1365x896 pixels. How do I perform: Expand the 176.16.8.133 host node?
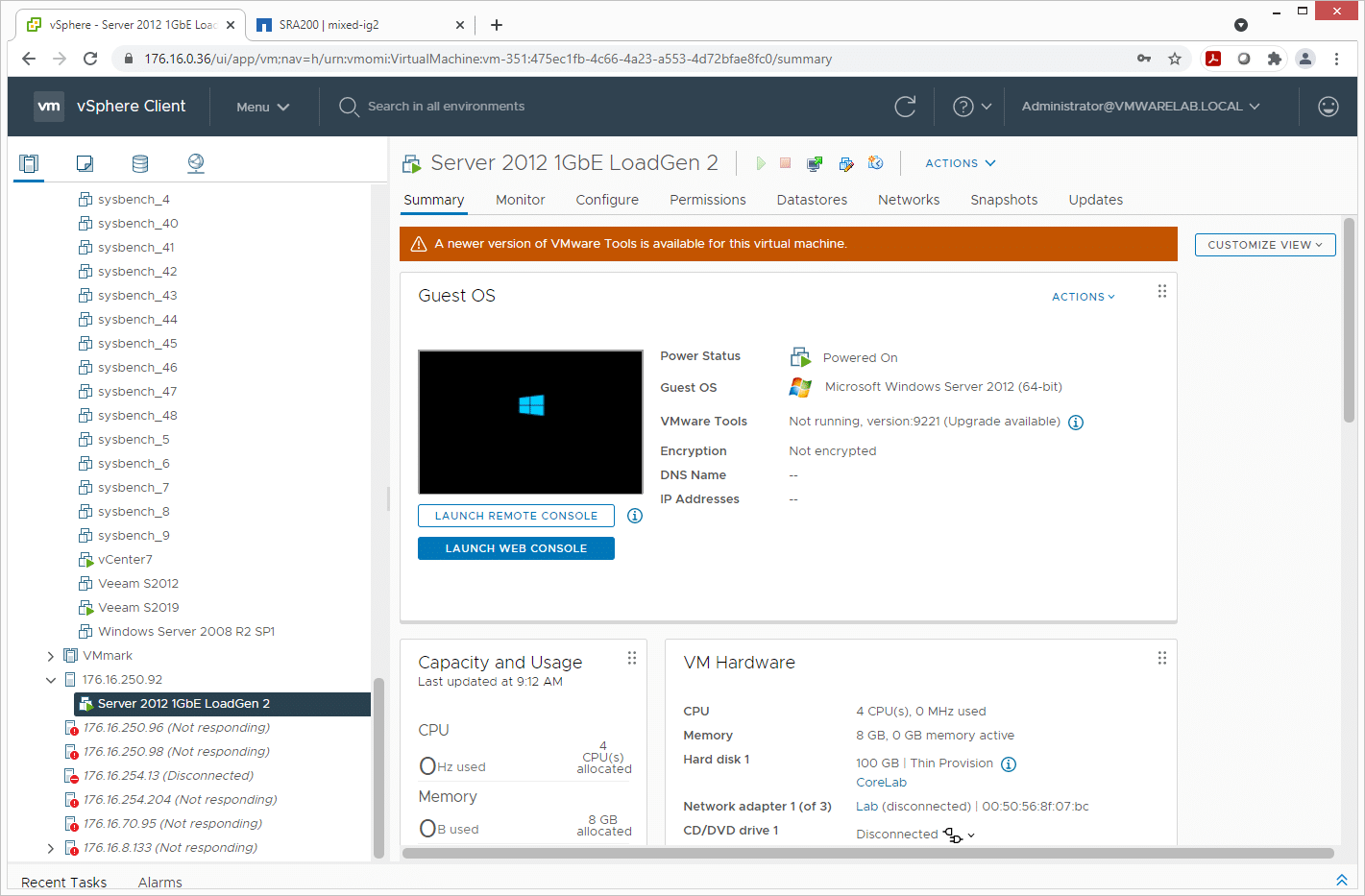51,848
